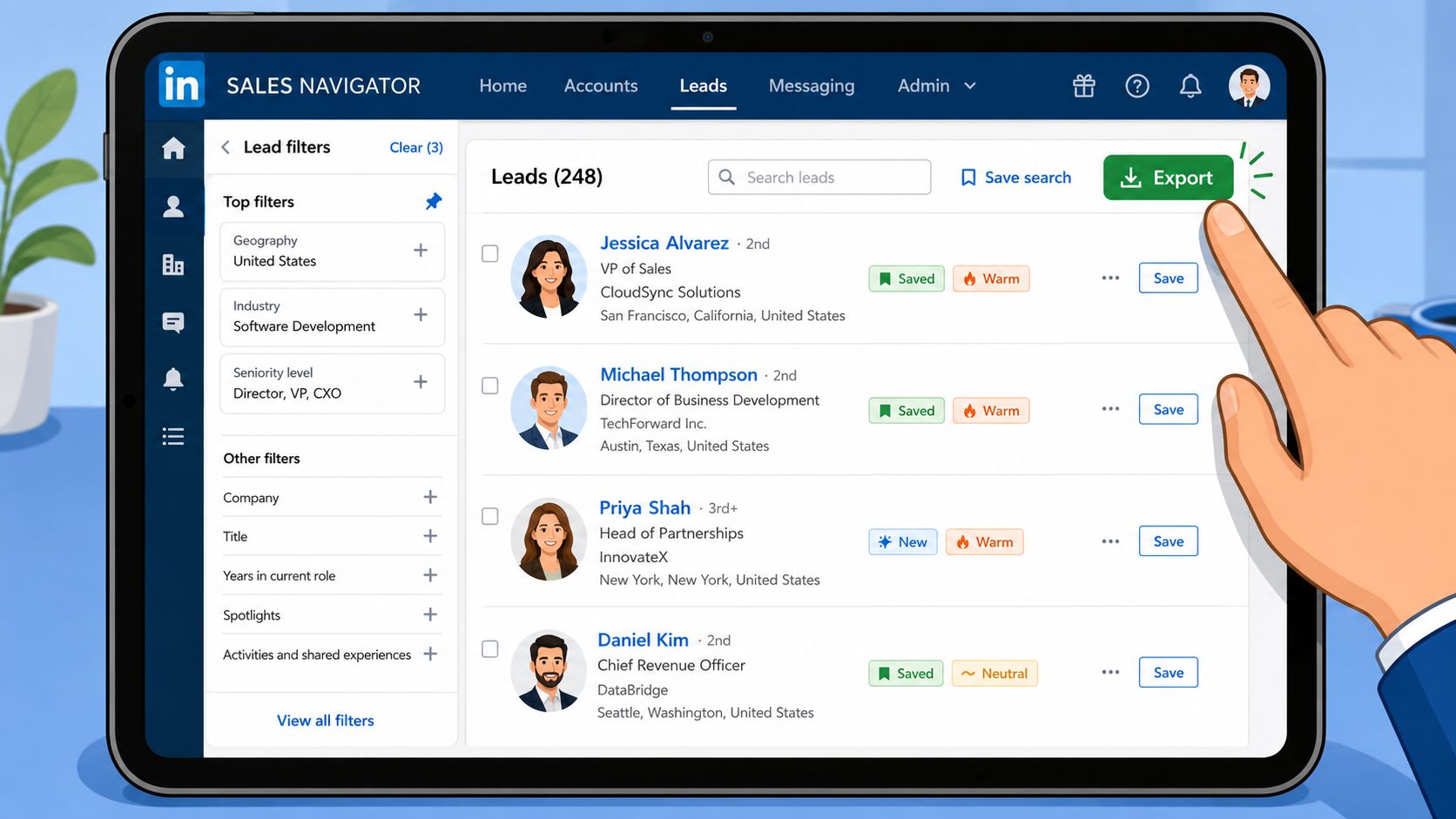Select Priya Shah checkbox
Screen dimensions: 1456x819
click(490, 516)
